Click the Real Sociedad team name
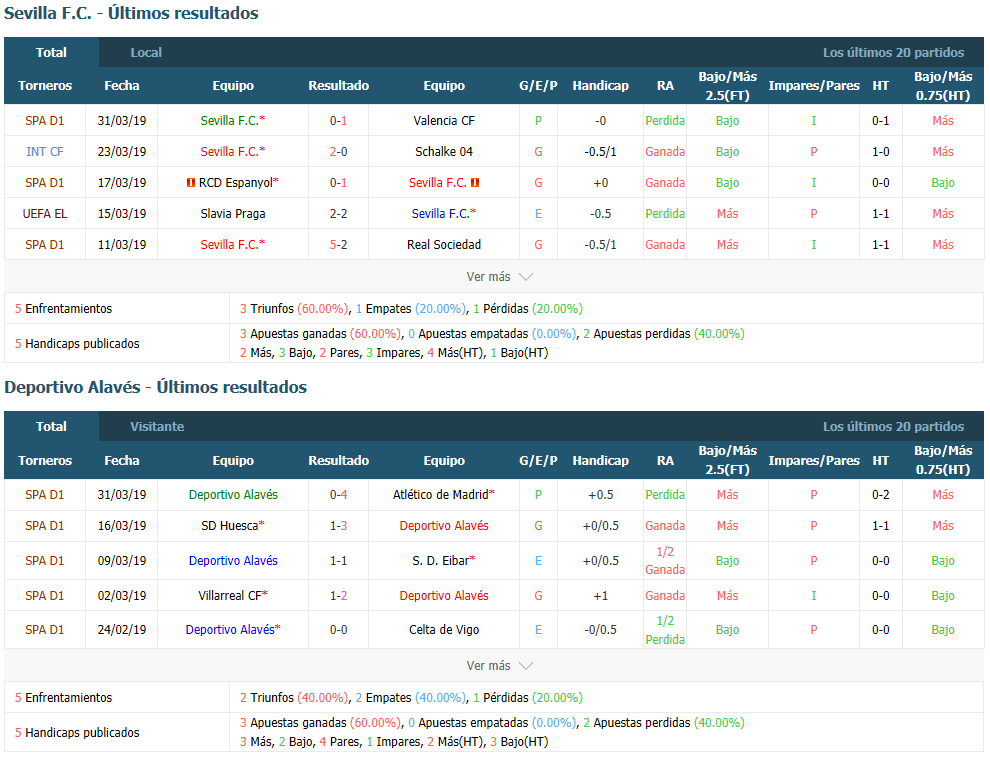Image resolution: width=990 pixels, height=762 pixels. pos(444,244)
